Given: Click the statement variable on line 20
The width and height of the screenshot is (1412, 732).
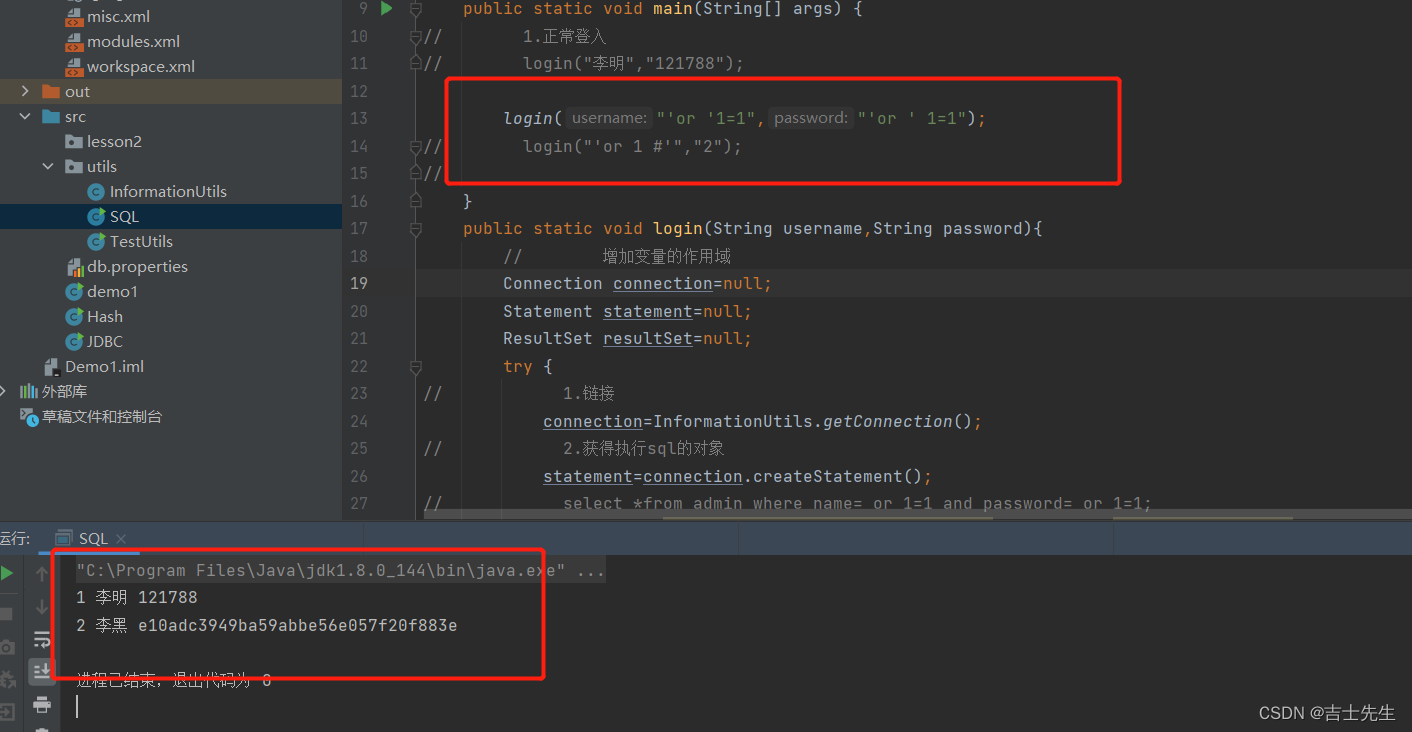Looking at the screenshot, I should (647, 311).
